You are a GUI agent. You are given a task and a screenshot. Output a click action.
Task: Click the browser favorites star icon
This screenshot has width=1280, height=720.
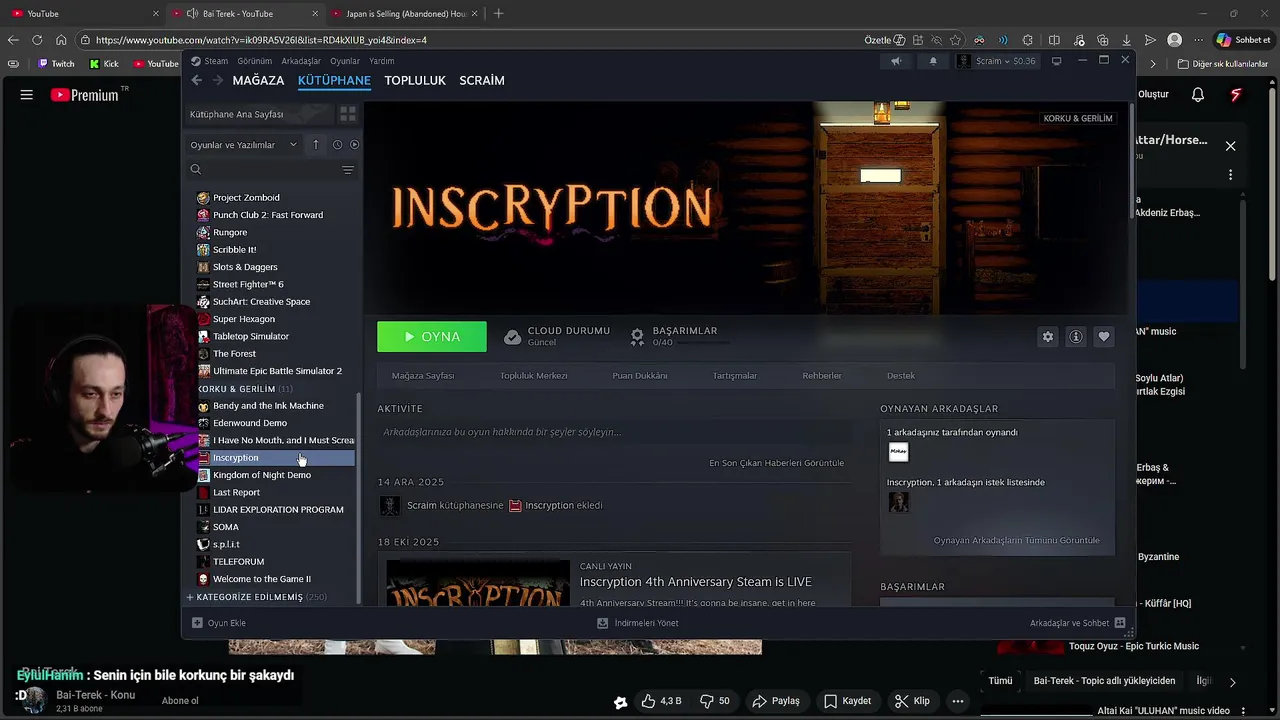[956, 40]
